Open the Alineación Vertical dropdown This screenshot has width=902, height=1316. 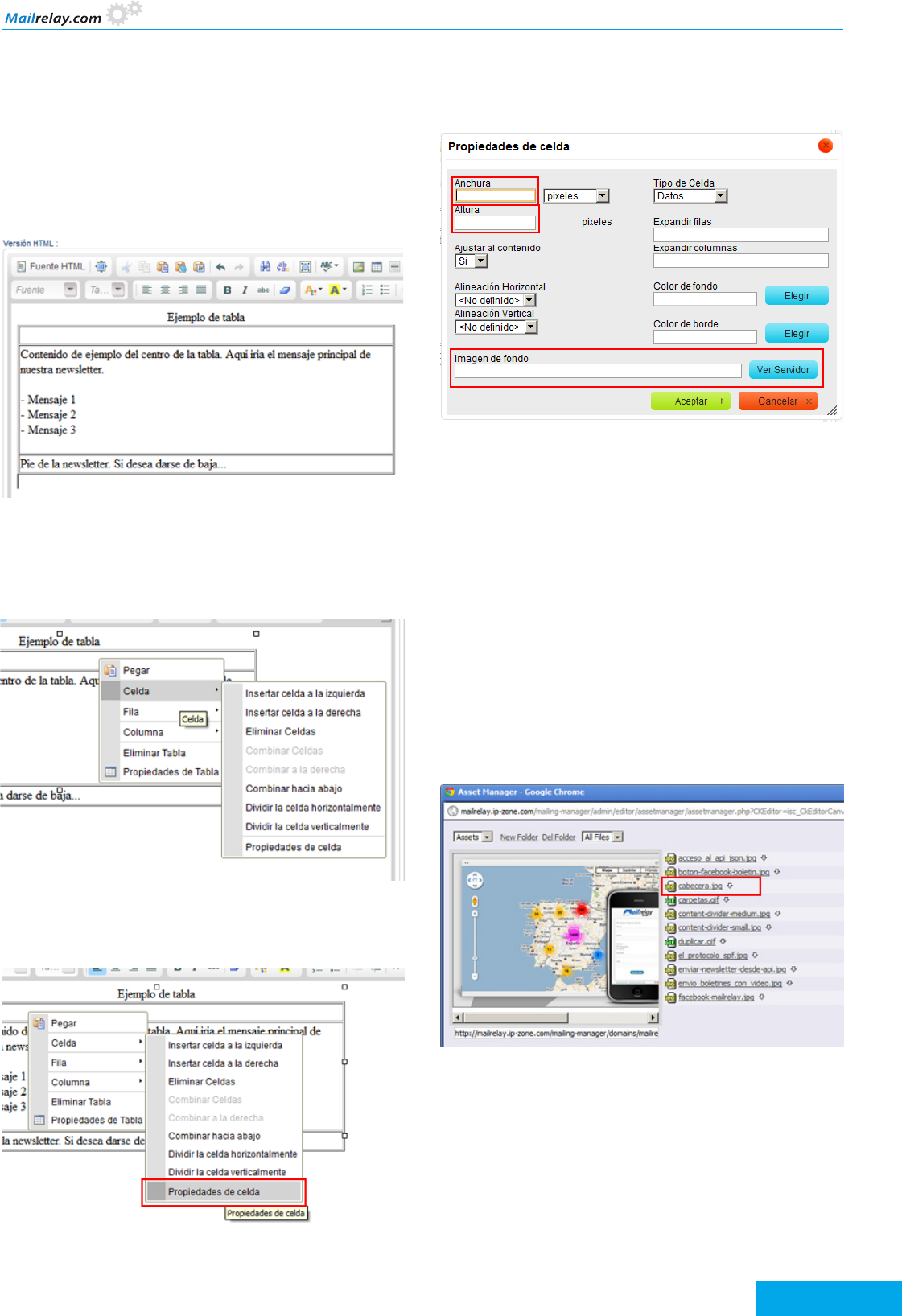496,327
